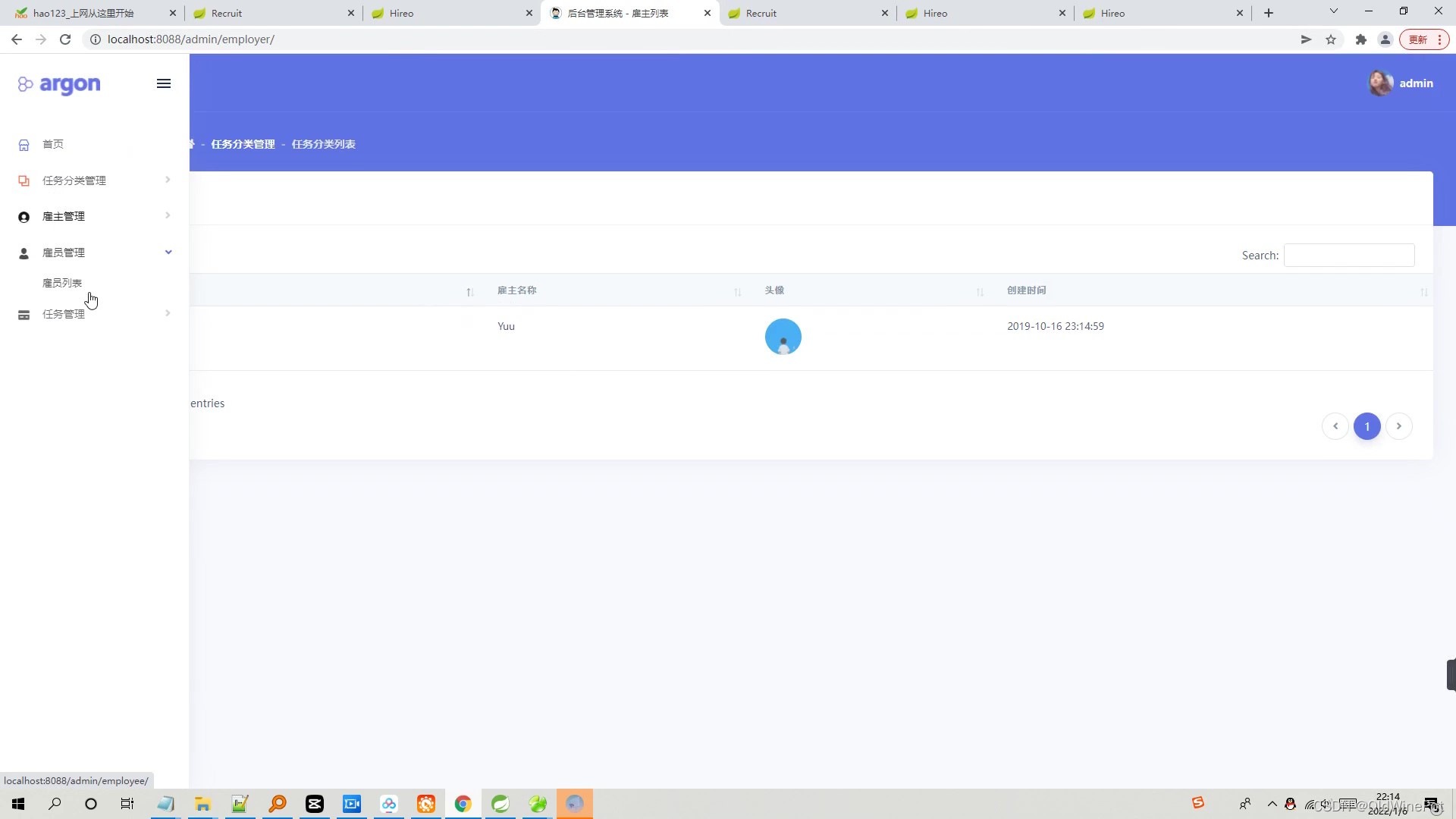Click page 1 pagination button

click(x=1367, y=425)
